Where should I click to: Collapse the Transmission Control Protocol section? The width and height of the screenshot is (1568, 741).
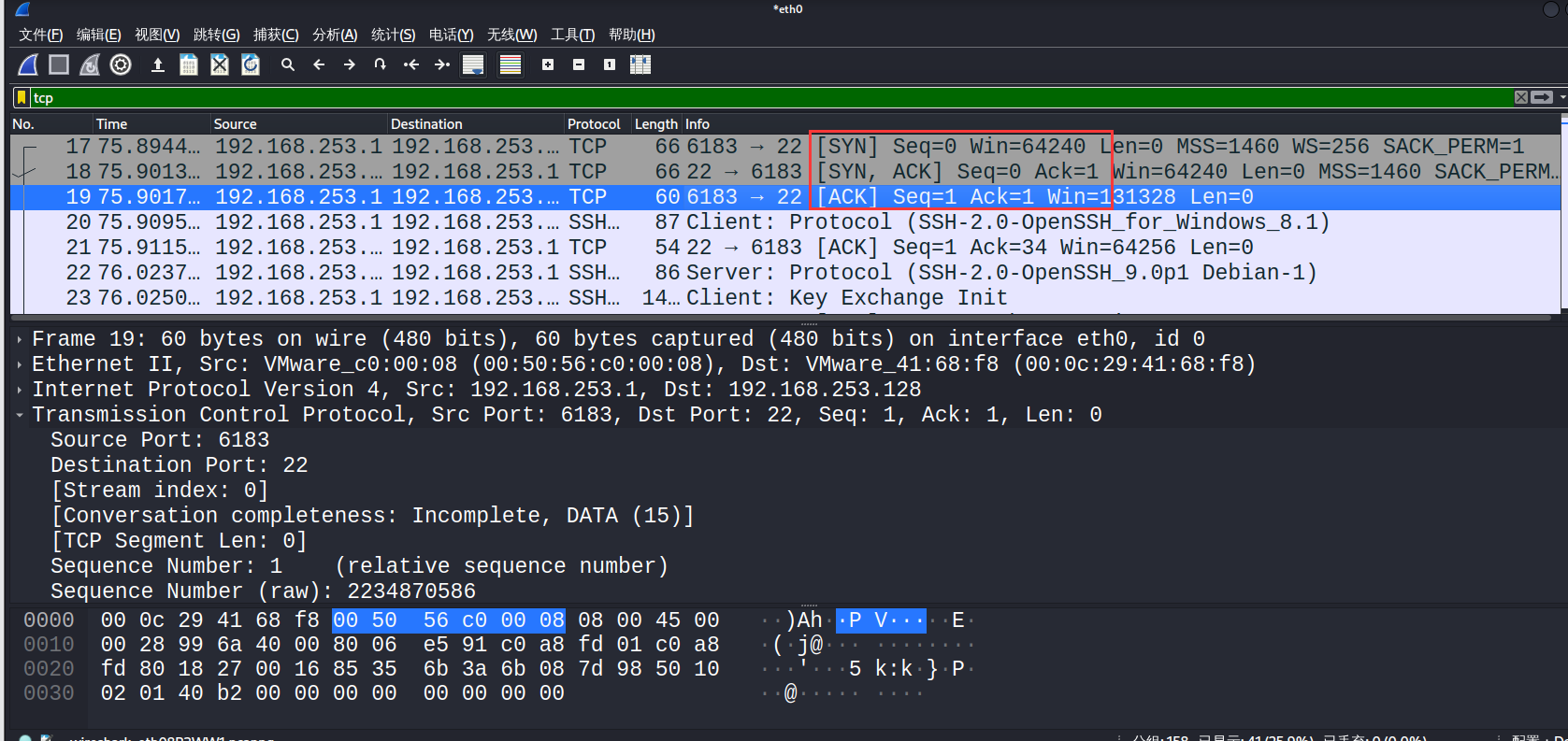tap(20, 415)
